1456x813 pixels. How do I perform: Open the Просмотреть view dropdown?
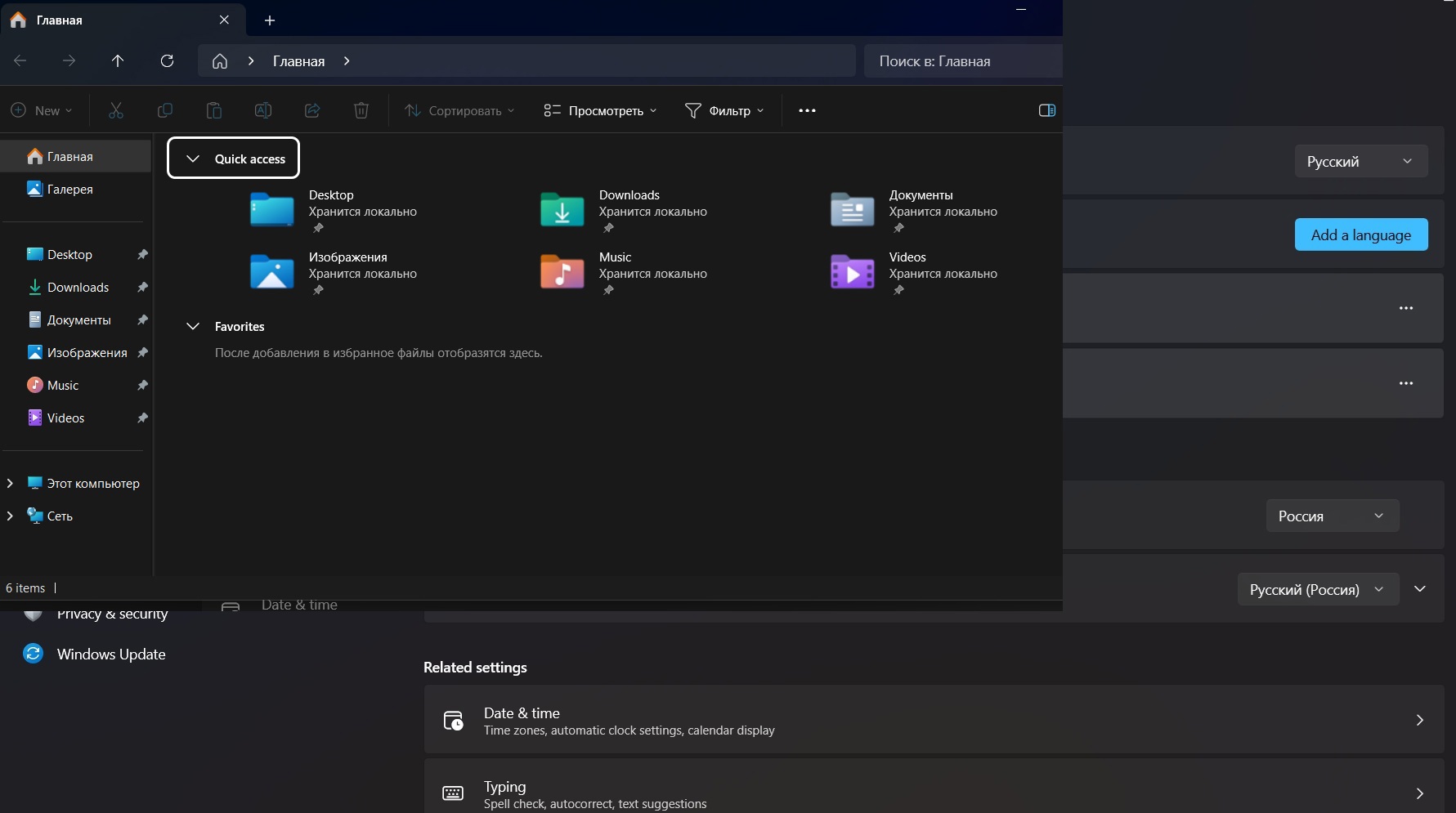point(600,110)
